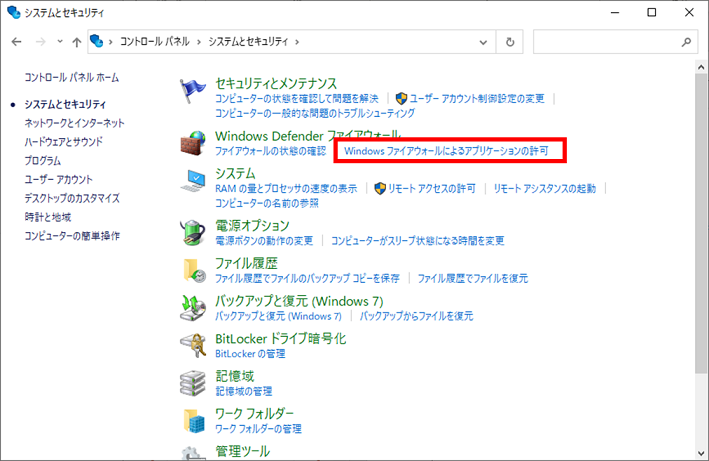Go up one level with up arrow
Screen dimensions: 709x461
coord(76,42)
